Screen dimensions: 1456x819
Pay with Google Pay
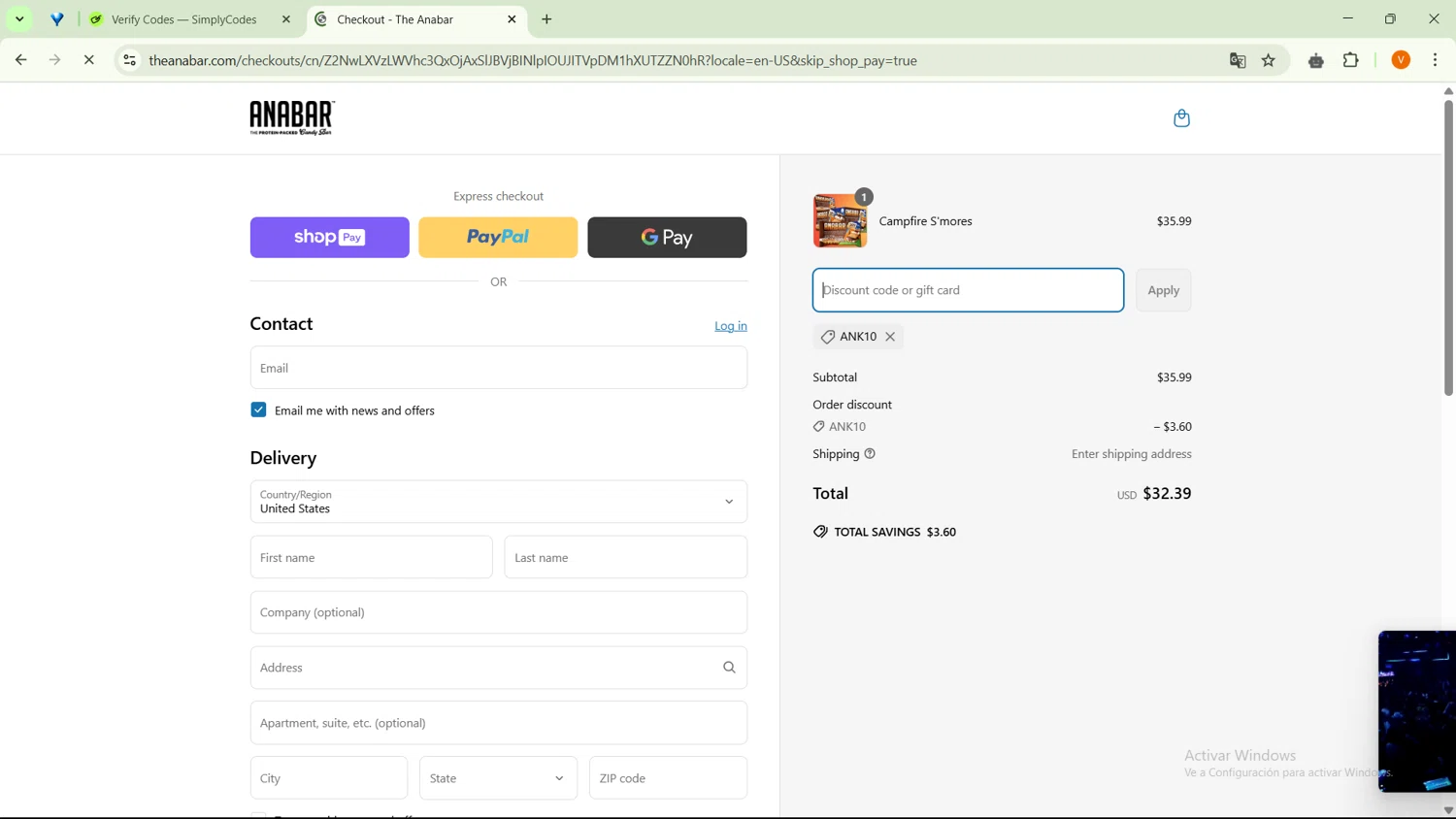coord(667,238)
